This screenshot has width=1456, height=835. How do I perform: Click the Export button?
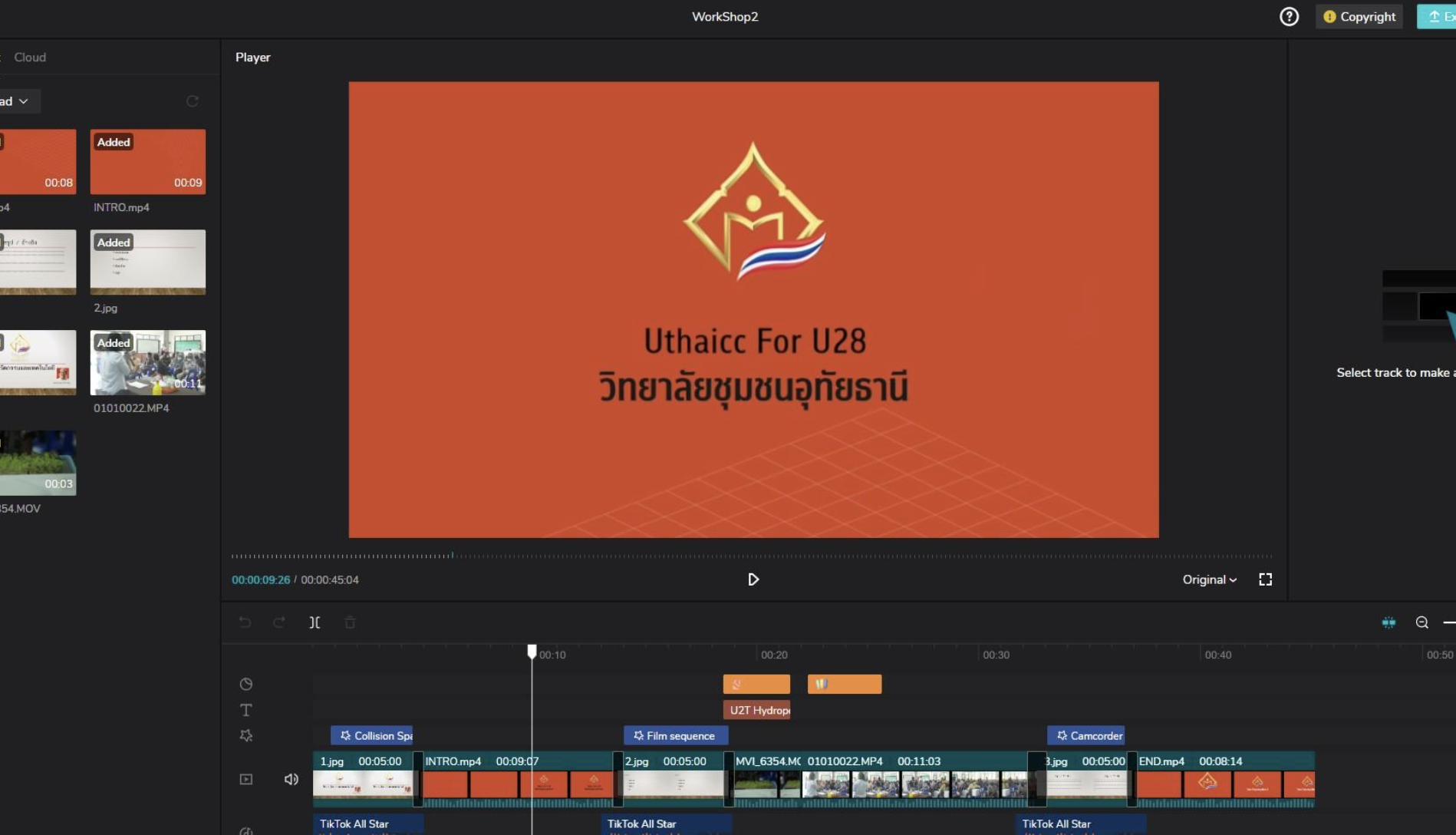1437,17
